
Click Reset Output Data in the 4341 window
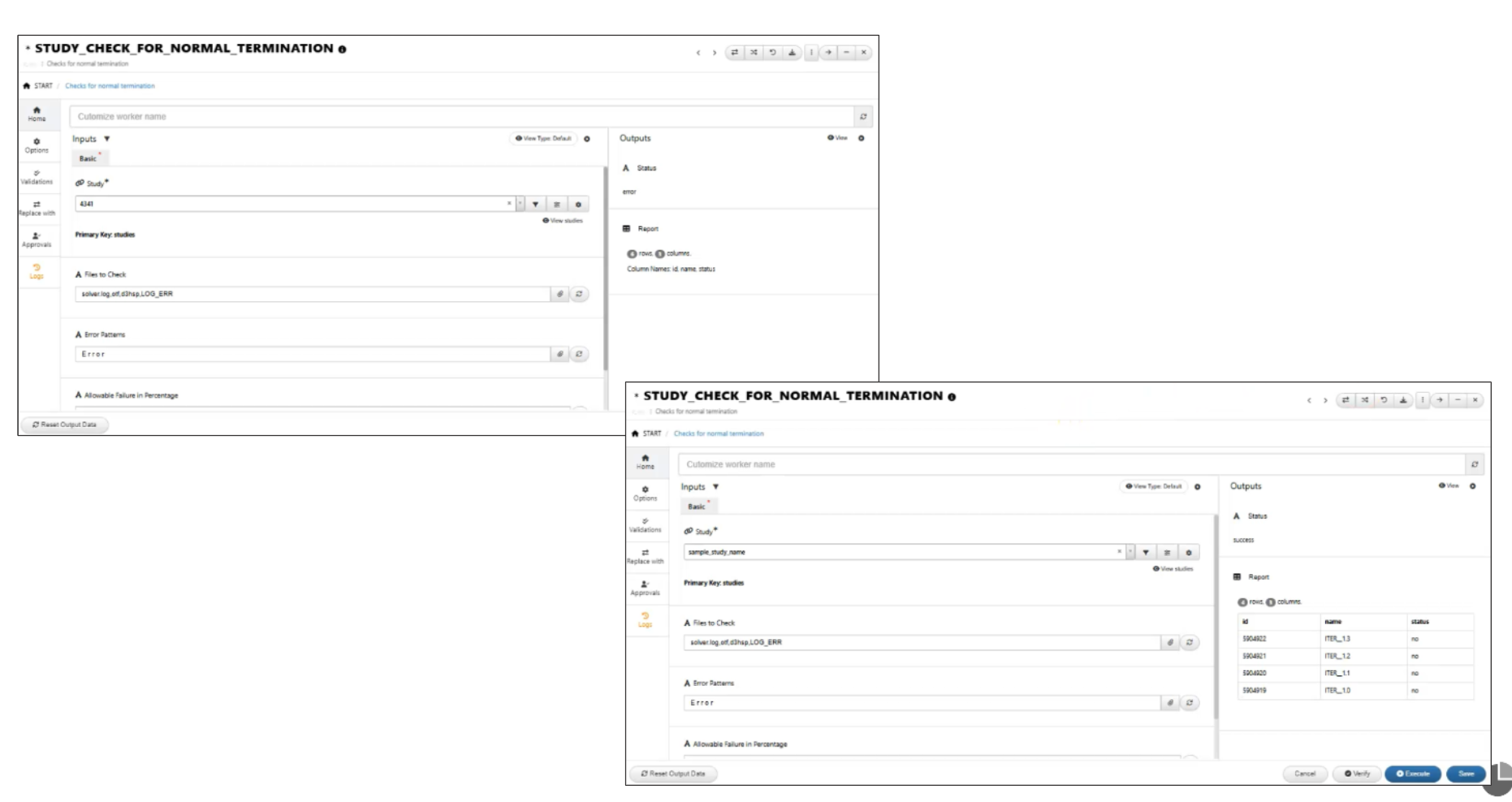pyautogui.click(x=64, y=425)
